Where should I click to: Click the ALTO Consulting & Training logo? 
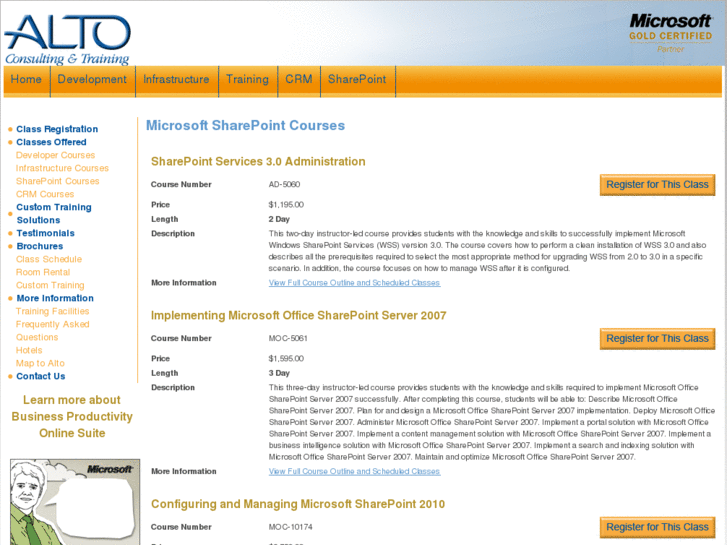pos(68,38)
